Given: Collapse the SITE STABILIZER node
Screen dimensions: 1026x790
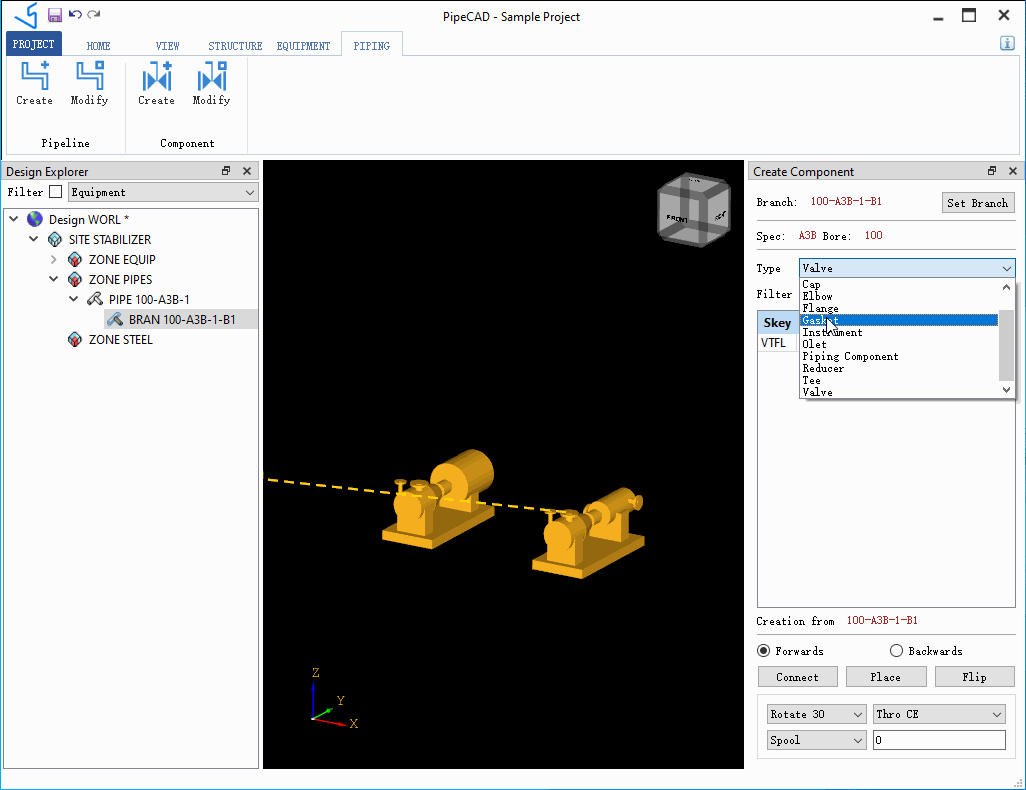Looking at the screenshot, I should [33, 240].
